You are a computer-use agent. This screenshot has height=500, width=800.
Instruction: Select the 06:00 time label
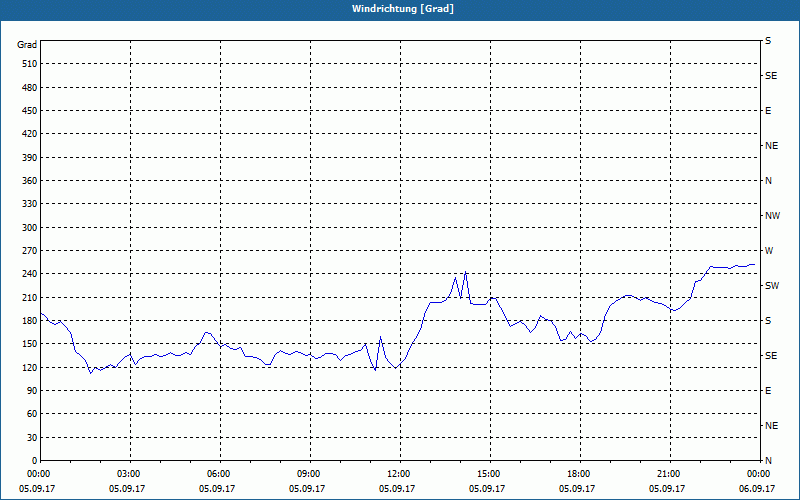click(220, 474)
